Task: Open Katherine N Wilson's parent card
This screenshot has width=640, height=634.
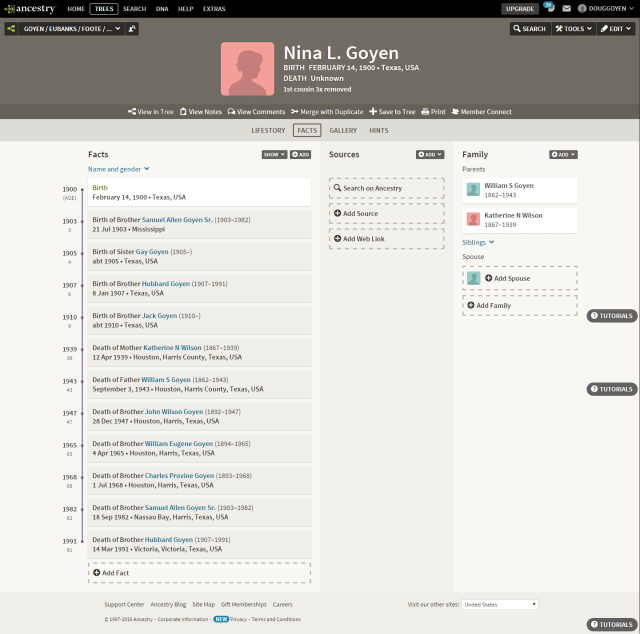Action: (520, 220)
